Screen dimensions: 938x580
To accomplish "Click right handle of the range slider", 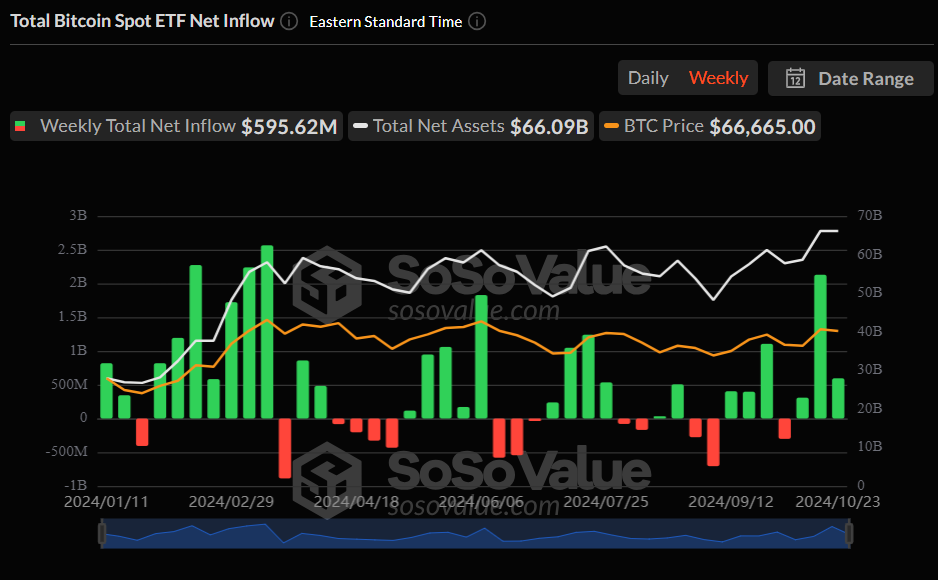I will click(849, 534).
